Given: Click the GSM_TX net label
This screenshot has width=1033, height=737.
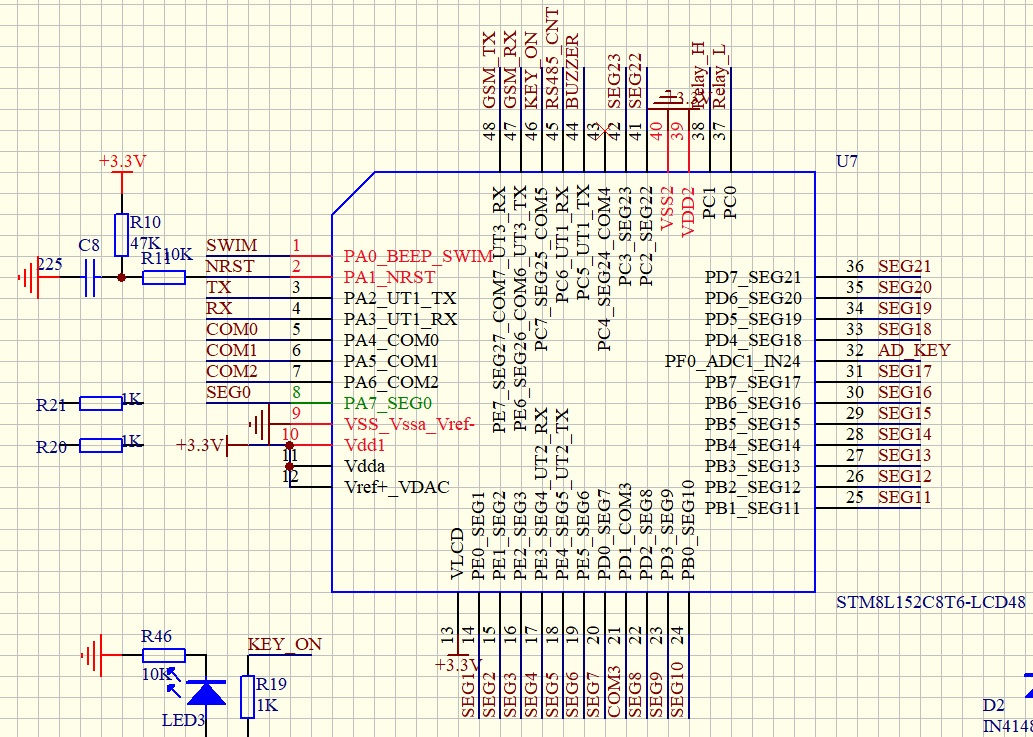Looking at the screenshot, I should (x=489, y=70).
